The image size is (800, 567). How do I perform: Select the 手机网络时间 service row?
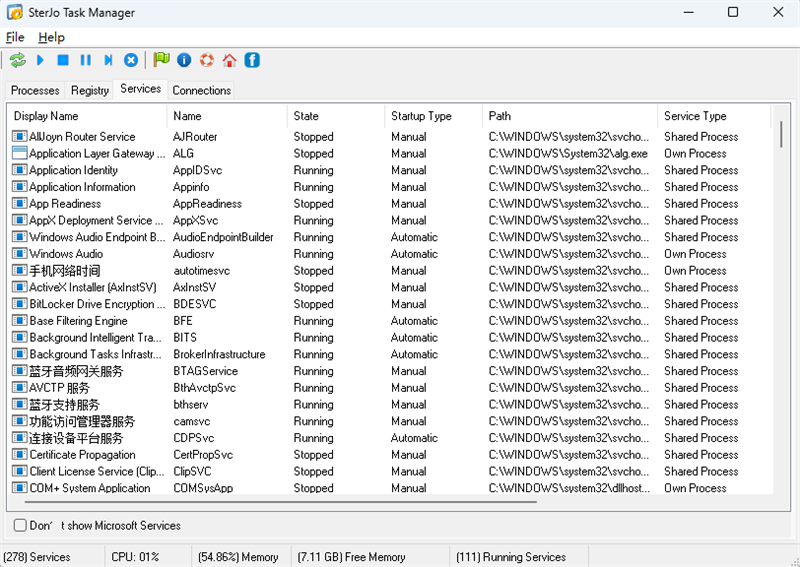coord(390,270)
